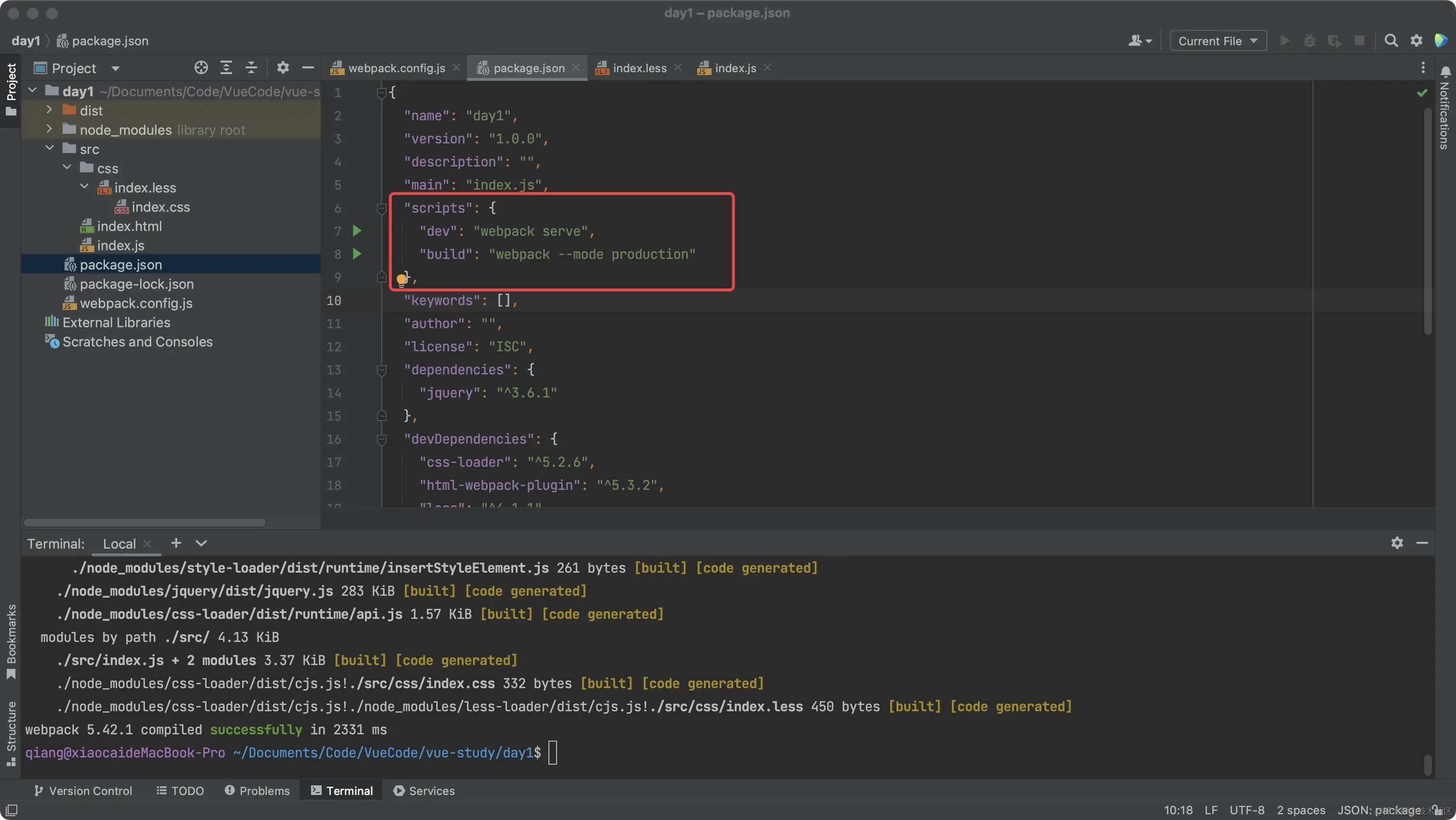
Task: Toggle the Structure tool window
Action: click(11, 732)
